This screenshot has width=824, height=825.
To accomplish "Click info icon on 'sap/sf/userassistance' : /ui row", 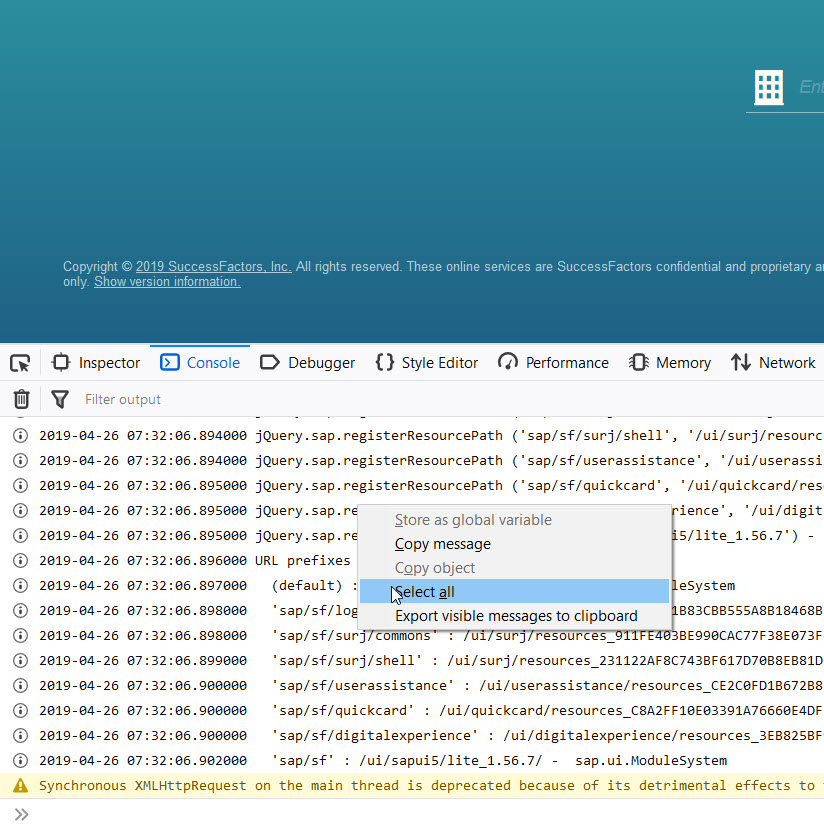I will pyautogui.click(x=21, y=686).
